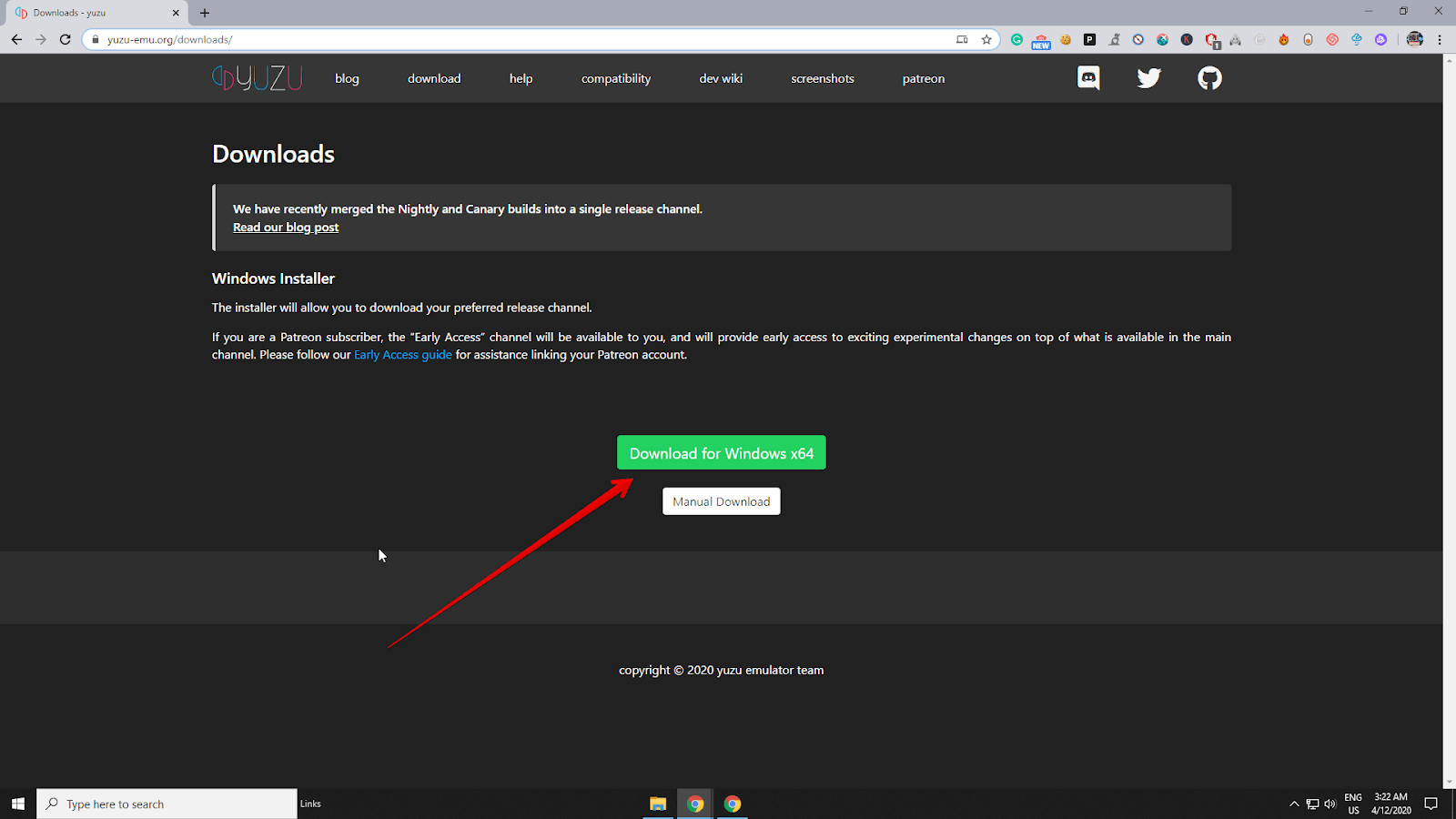1456x819 pixels.
Task: Open new browser tab with plus button
Action: tap(205, 13)
